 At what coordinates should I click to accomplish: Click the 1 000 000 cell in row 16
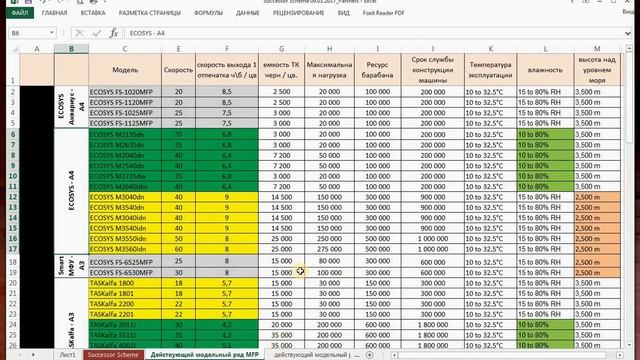(433, 239)
